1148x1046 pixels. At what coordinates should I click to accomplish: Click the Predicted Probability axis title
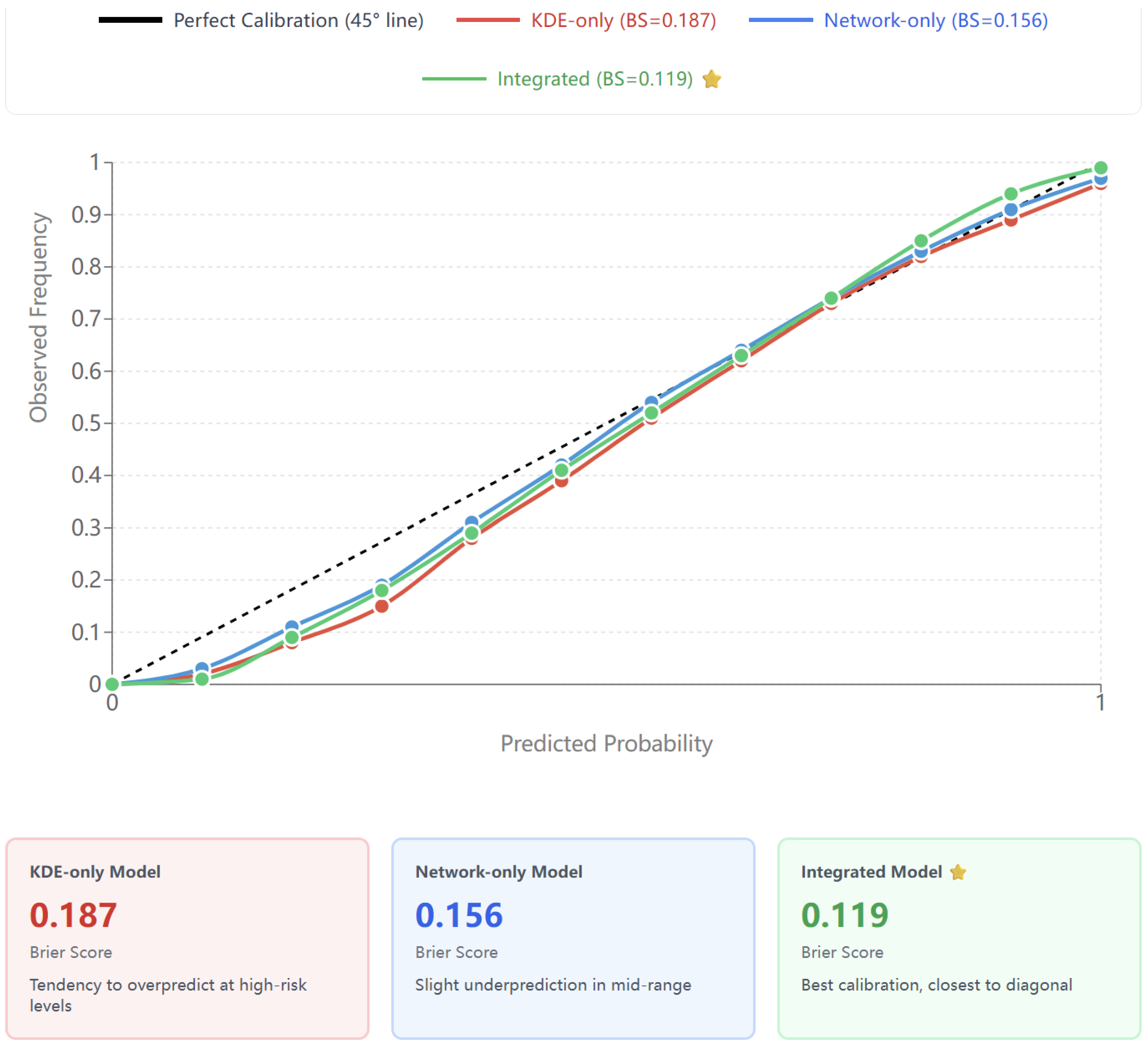[x=606, y=743]
